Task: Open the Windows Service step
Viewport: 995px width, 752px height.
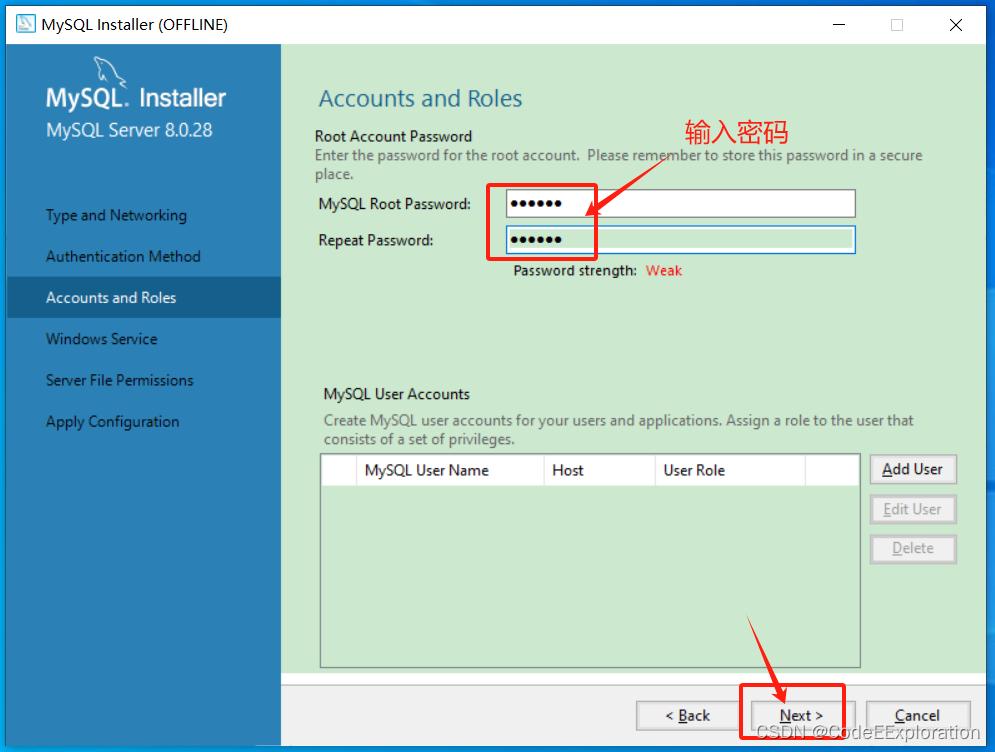Action: click(x=102, y=339)
